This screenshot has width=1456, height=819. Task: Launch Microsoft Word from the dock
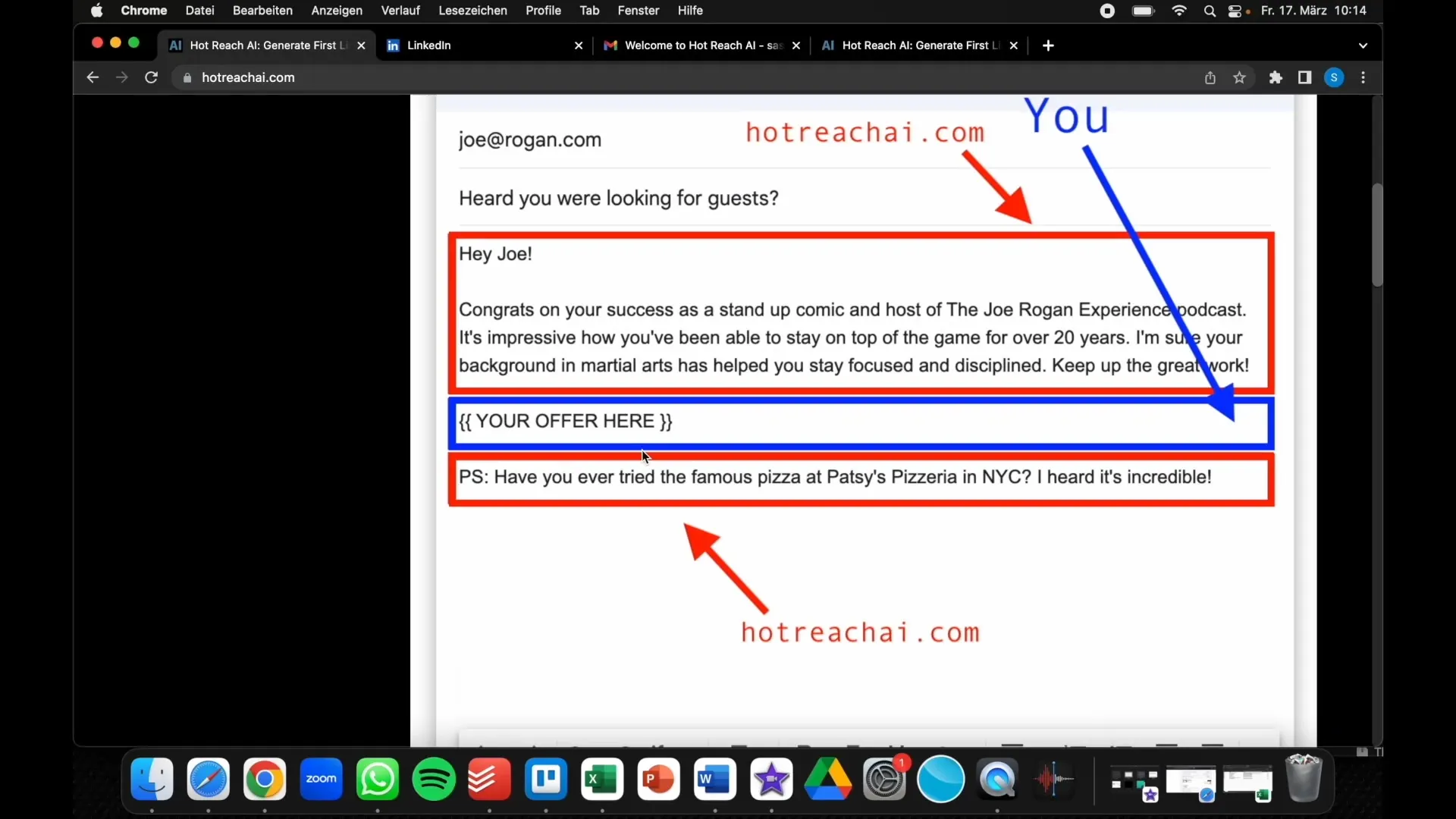pos(715,779)
